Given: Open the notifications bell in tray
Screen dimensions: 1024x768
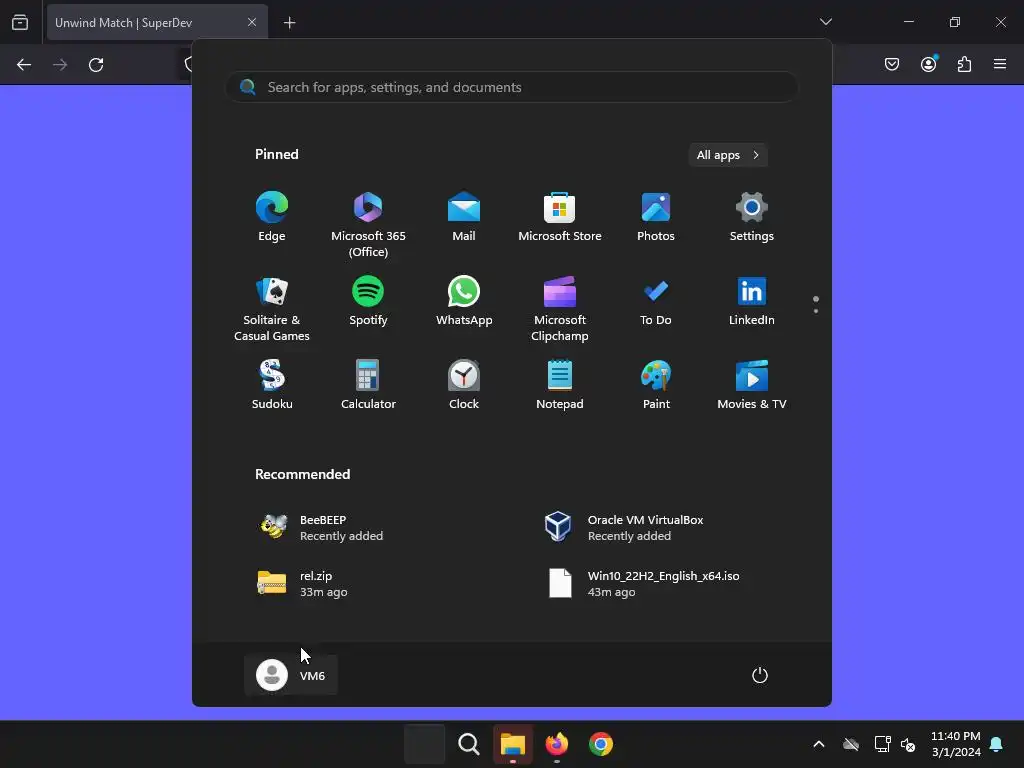Looking at the screenshot, I should [x=997, y=744].
